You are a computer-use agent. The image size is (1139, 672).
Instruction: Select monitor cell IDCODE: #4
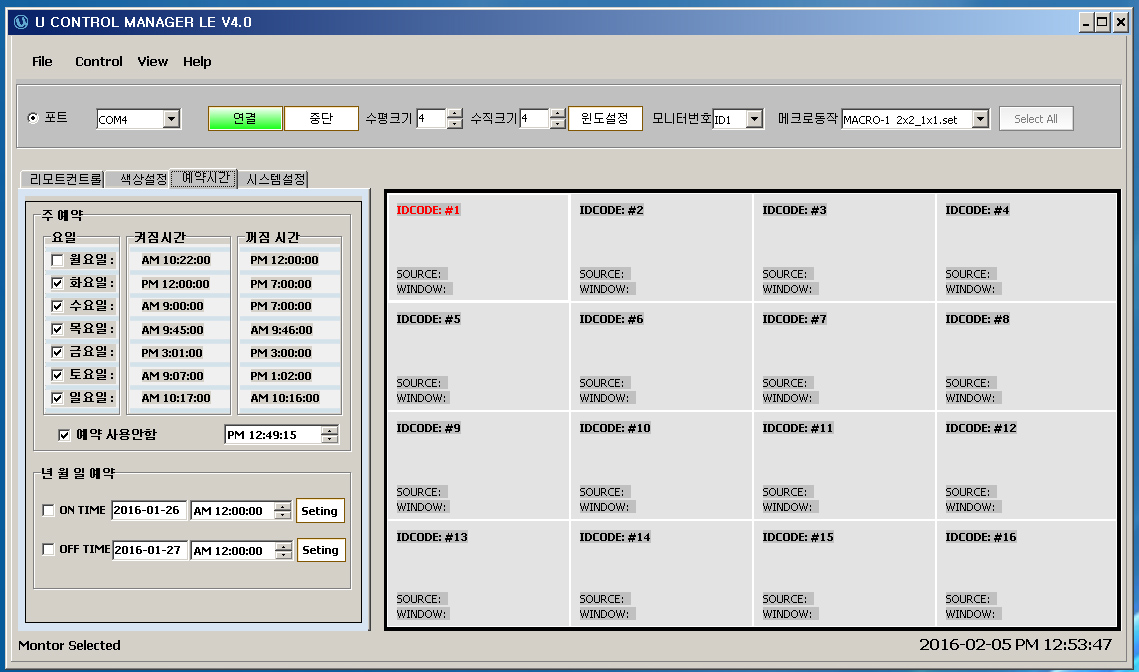point(1026,247)
